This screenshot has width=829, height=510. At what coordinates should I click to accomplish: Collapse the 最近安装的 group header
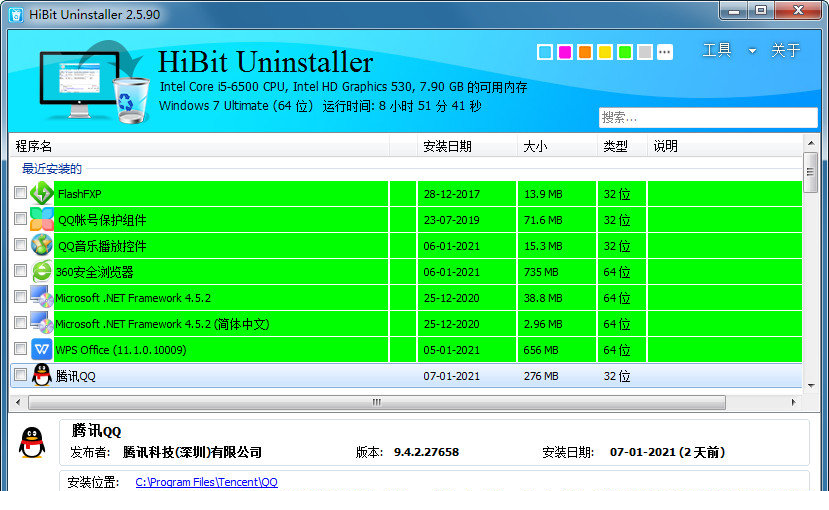(x=52, y=169)
